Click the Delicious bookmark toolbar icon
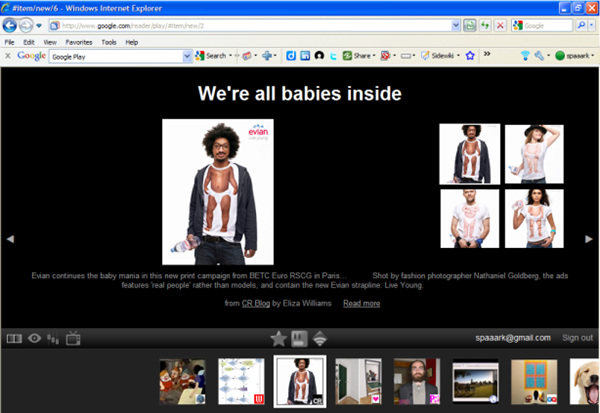This screenshot has width=600, height=413. coord(291,56)
